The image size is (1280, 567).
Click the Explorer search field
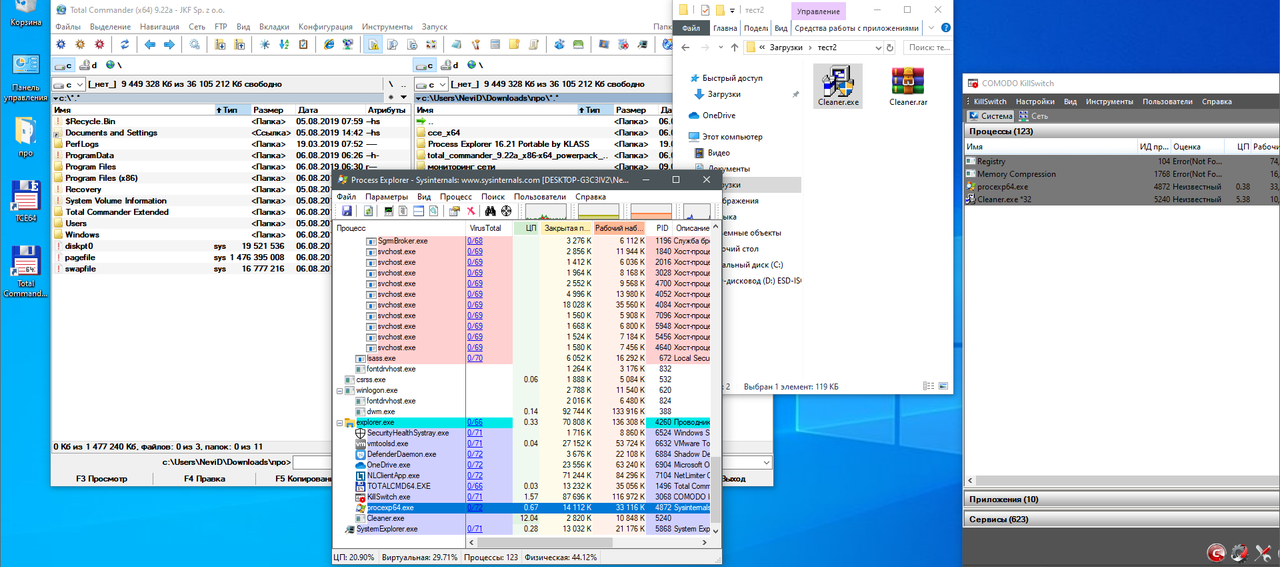927,47
